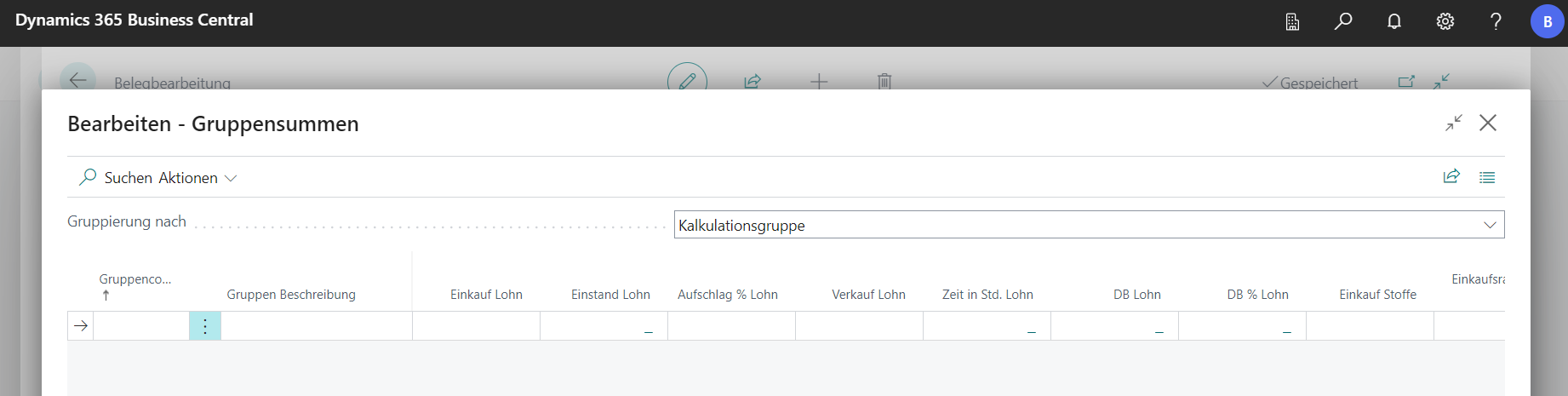Viewport: 1568px width, 396px height.
Task: Open notifications bell icon
Action: 1394,21
